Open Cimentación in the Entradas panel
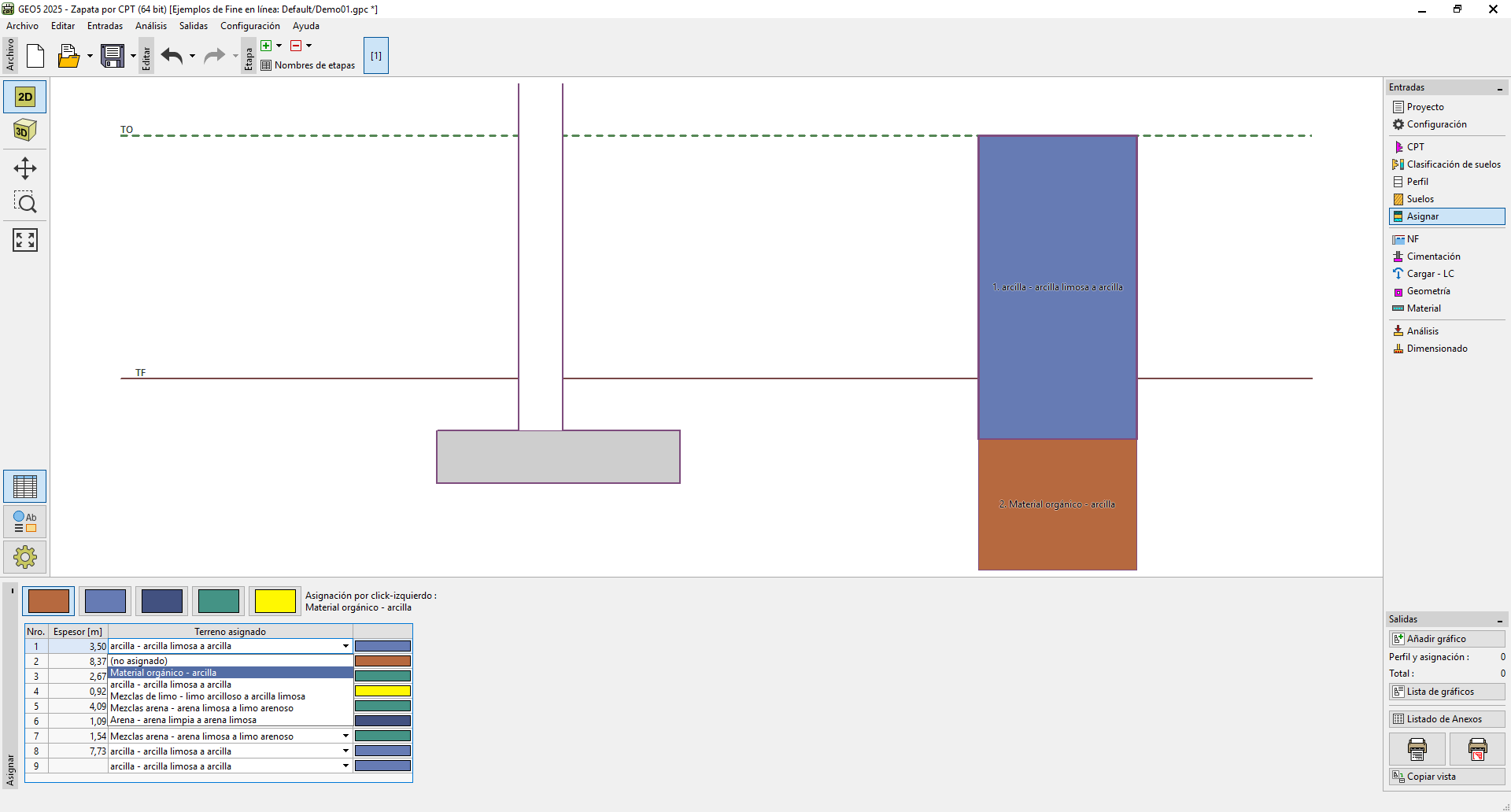 point(1433,257)
